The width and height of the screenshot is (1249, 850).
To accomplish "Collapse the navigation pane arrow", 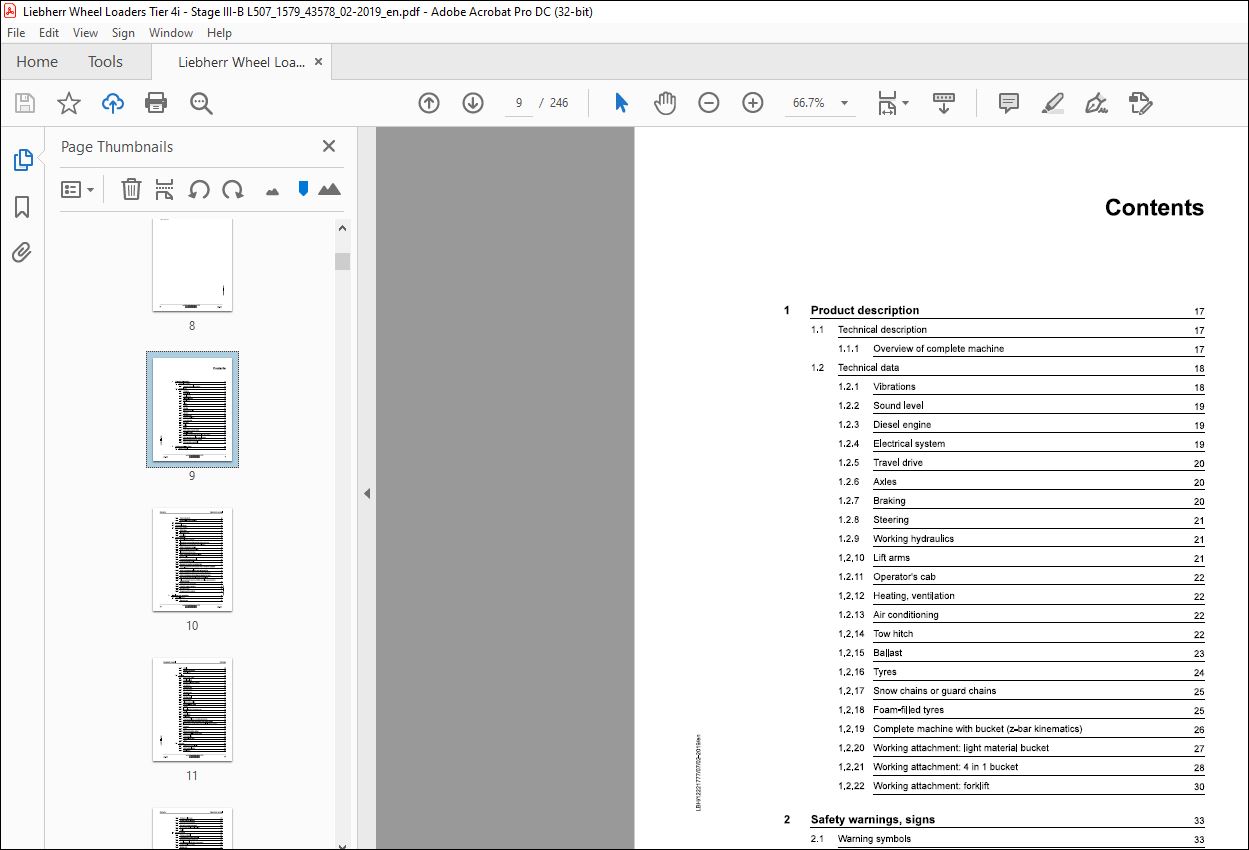I will tap(367, 493).
